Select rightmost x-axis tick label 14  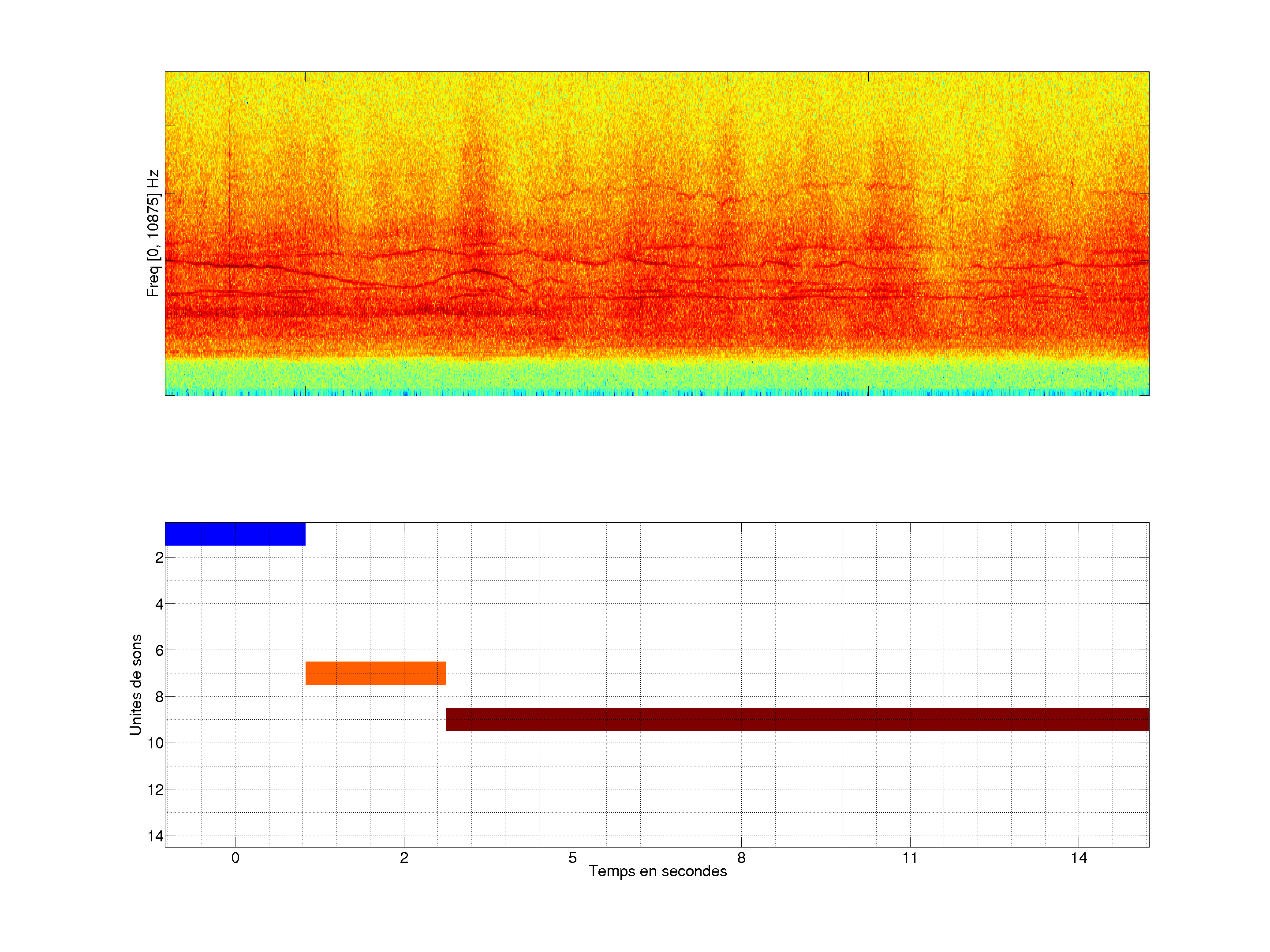point(1079,858)
